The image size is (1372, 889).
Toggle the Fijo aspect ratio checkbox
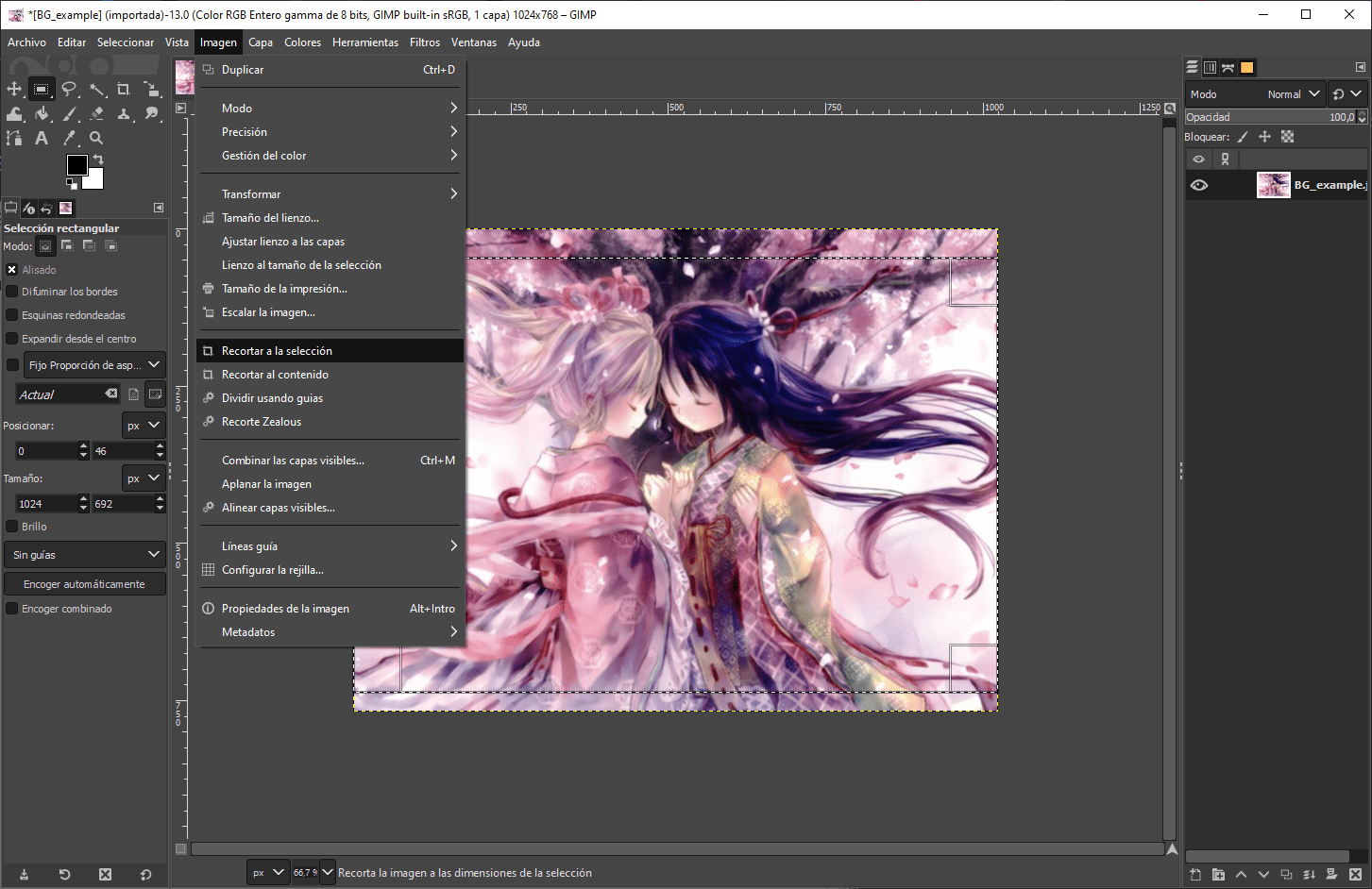12,365
